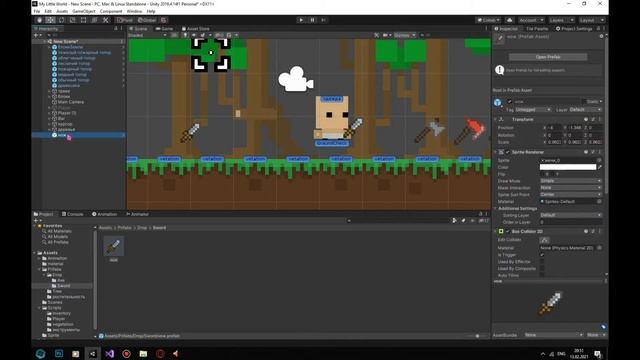Switch to the Asset Store tab
The image size is (640, 360).
pos(196,29)
